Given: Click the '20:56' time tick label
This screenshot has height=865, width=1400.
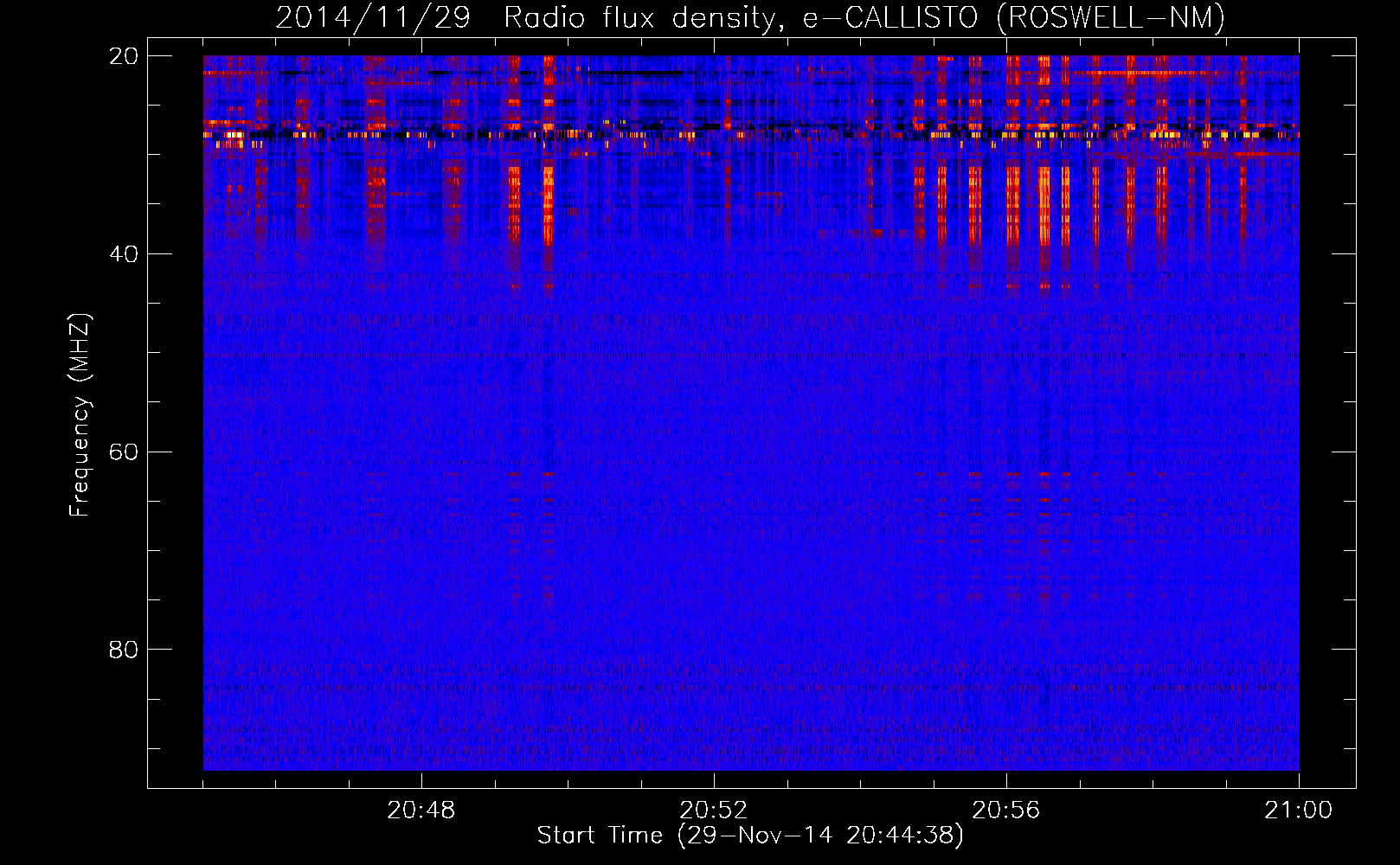Looking at the screenshot, I should coord(1005,811).
